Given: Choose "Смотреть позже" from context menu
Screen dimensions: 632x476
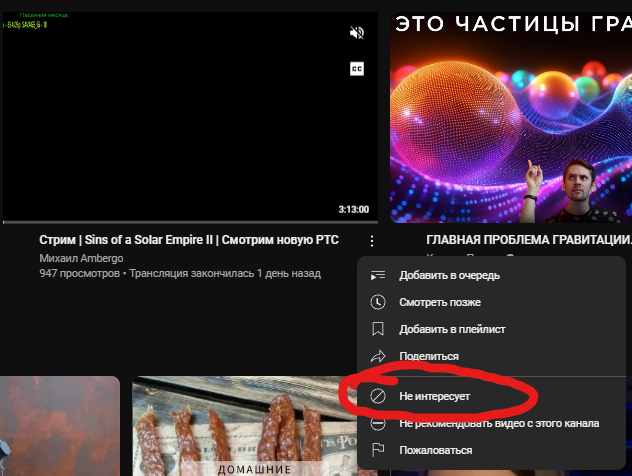Looking at the screenshot, I should pyautogui.click(x=491, y=302).
